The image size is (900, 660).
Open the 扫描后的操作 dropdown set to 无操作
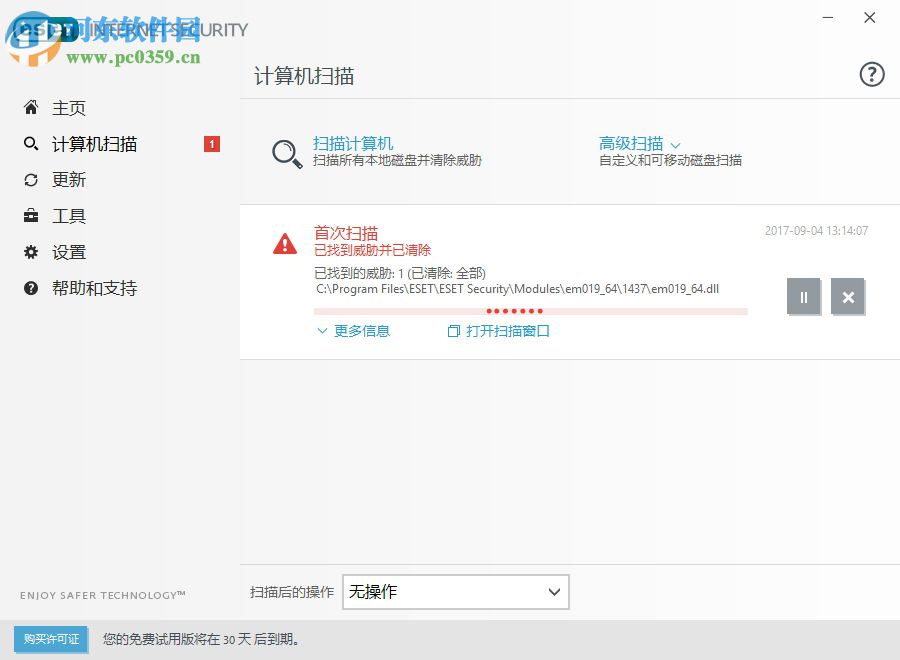coord(455,592)
